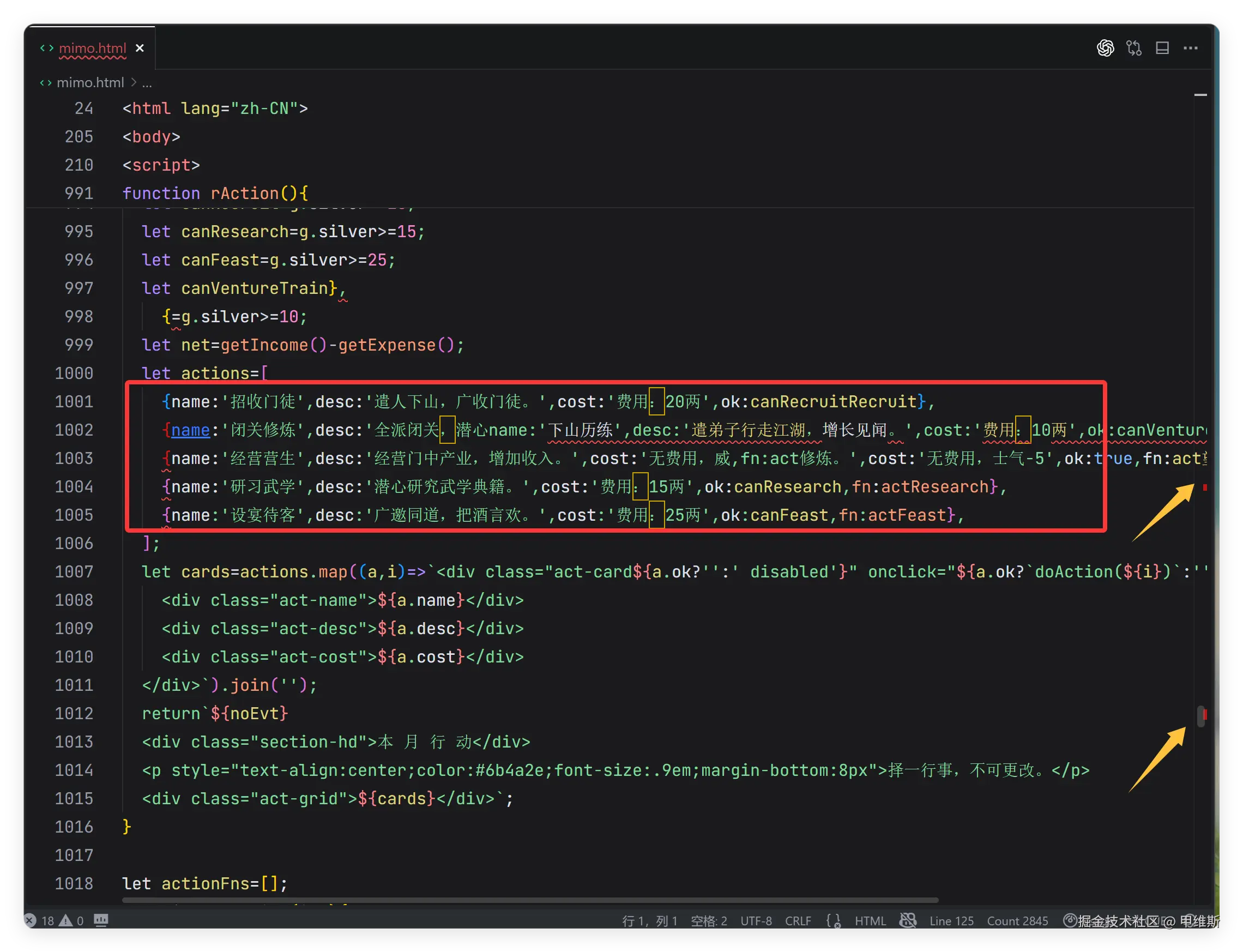Screen dimensions: 1243x952
Task: Click the warning triangle count in status bar
Action: (x=72, y=921)
